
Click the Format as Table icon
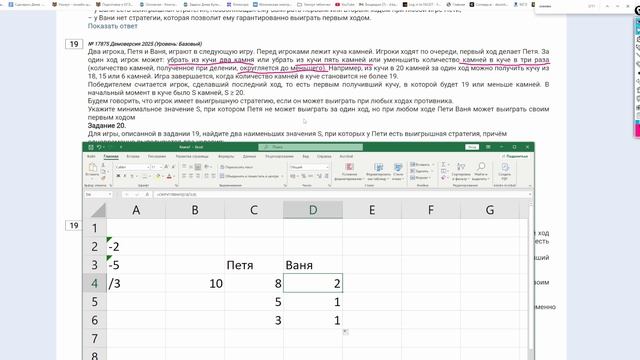pos(378,167)
